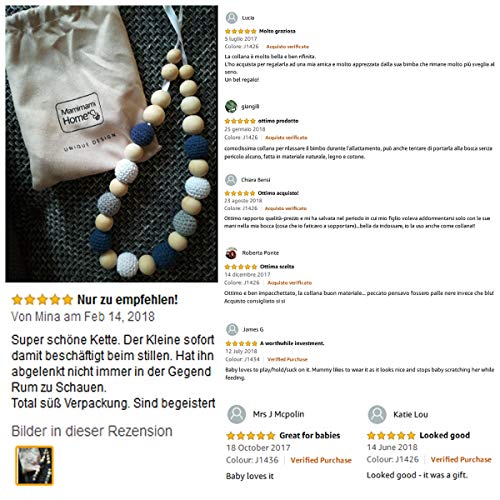This screenshot has height=500, width=500.
Task: Open A worthwhile investment review title
Action: [292, 343]
